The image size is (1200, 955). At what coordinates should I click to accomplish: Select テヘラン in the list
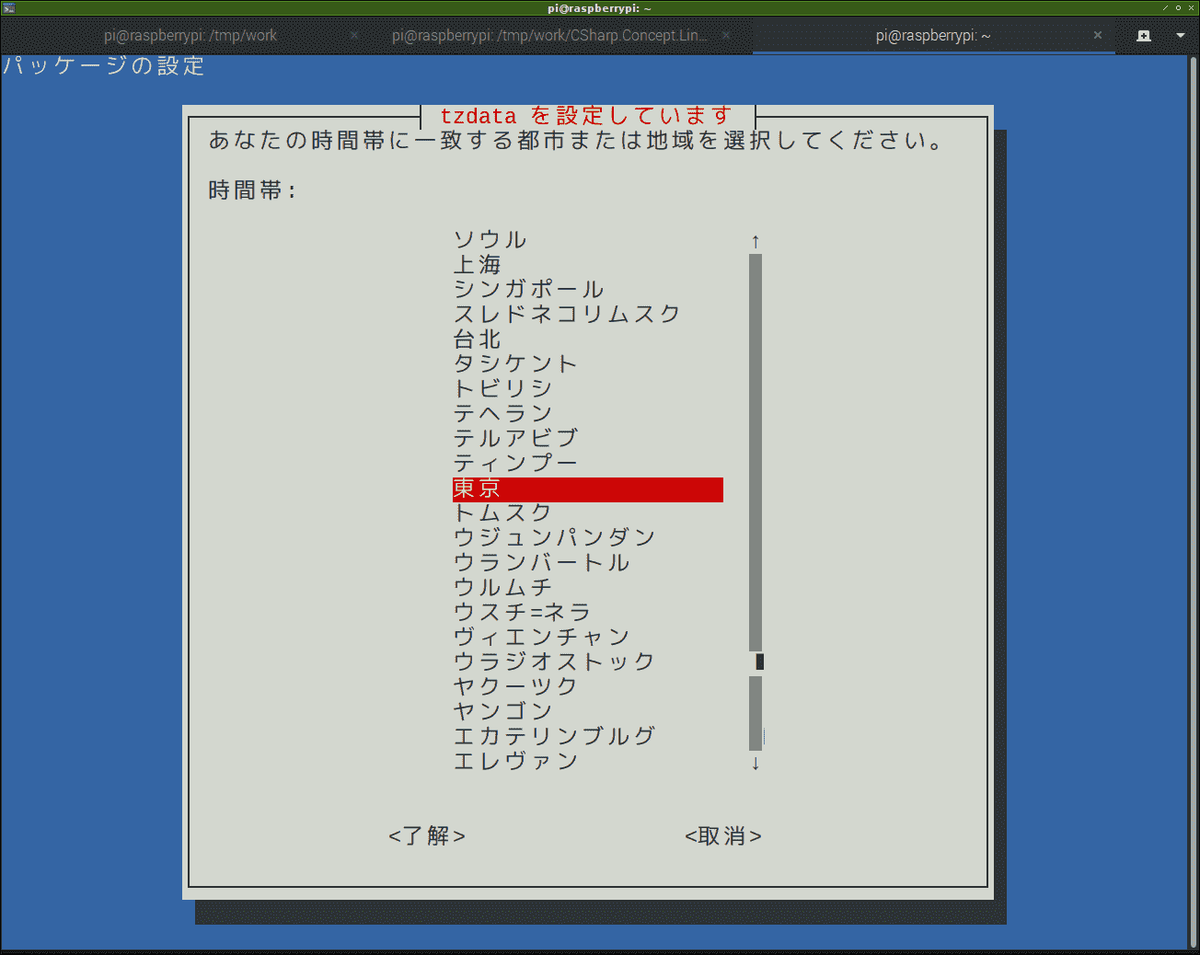click(503, 414)
